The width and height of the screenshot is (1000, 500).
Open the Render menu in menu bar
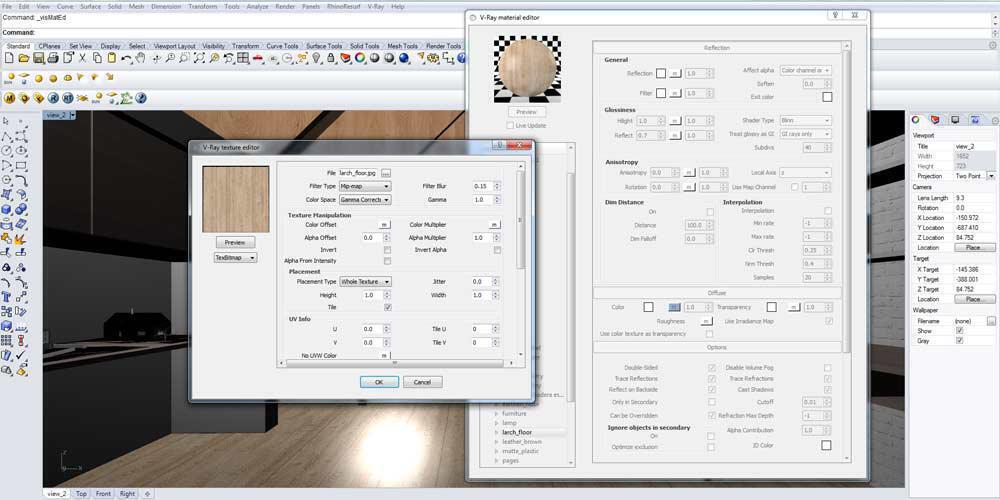point(285,6)
